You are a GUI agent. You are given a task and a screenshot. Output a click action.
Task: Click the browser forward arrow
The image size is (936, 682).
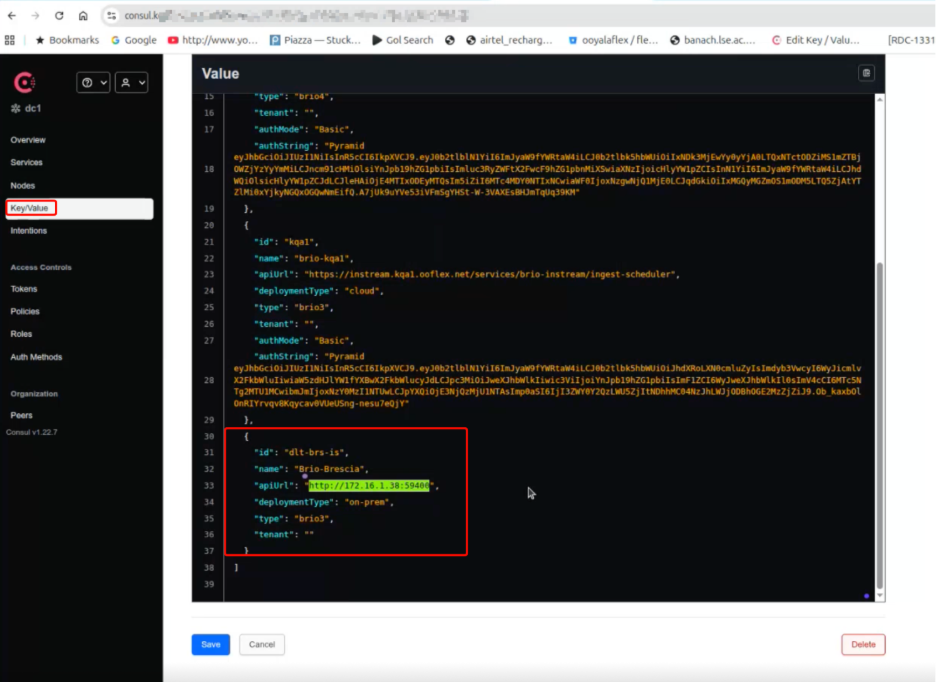point(35,16)
